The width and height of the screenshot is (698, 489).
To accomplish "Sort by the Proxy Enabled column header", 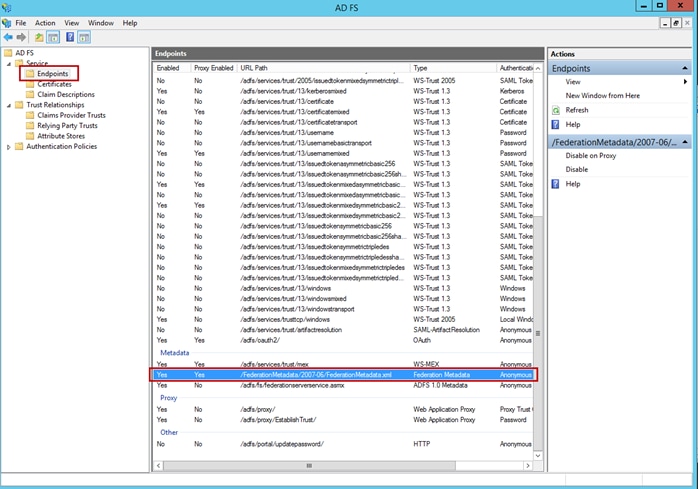I will click(214, 68).
